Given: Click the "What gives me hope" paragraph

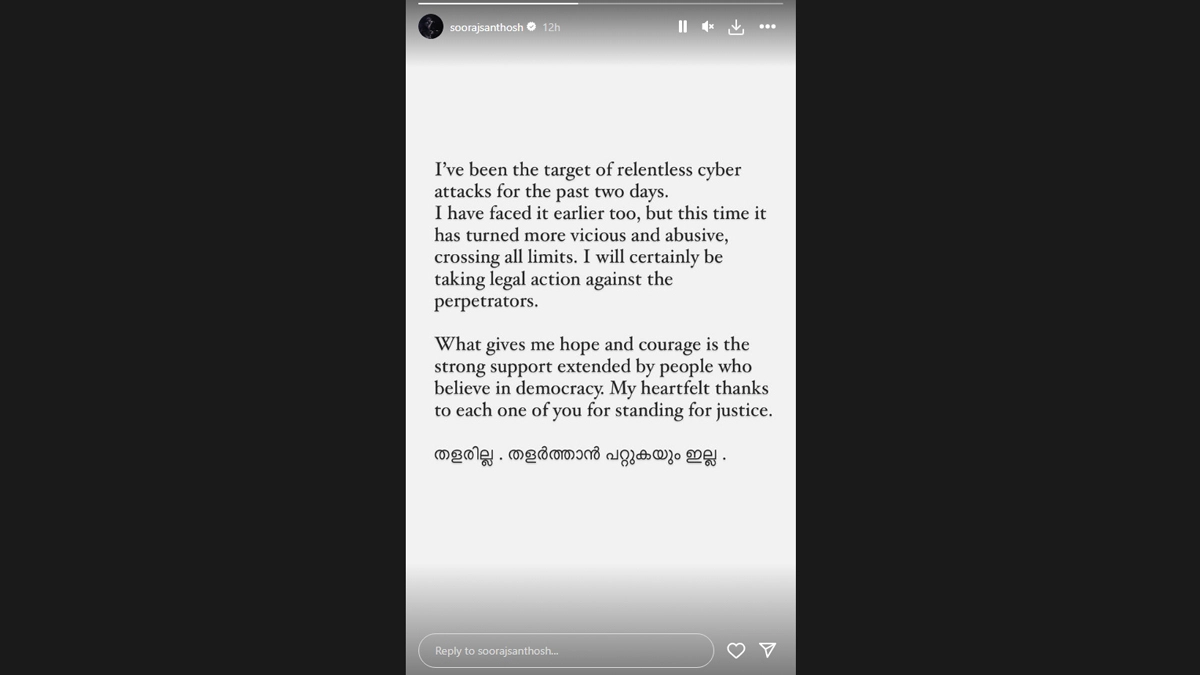Looking at the screenshot, I should coord(602,377).
